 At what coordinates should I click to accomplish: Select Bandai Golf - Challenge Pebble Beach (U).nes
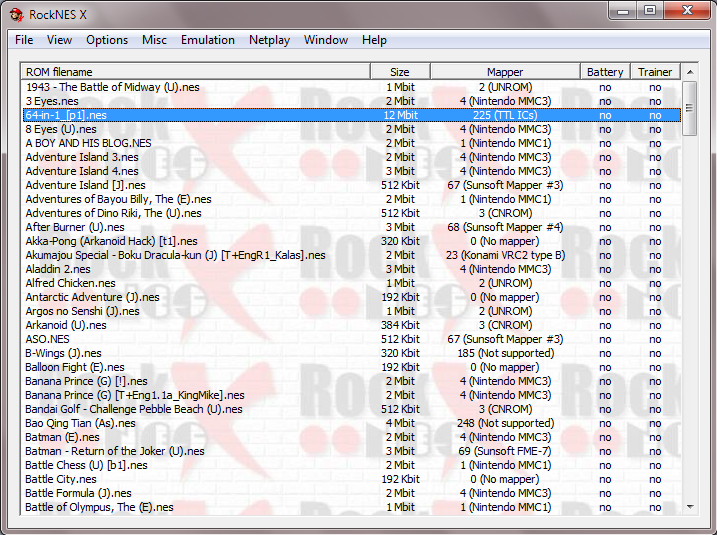(134, 409)
